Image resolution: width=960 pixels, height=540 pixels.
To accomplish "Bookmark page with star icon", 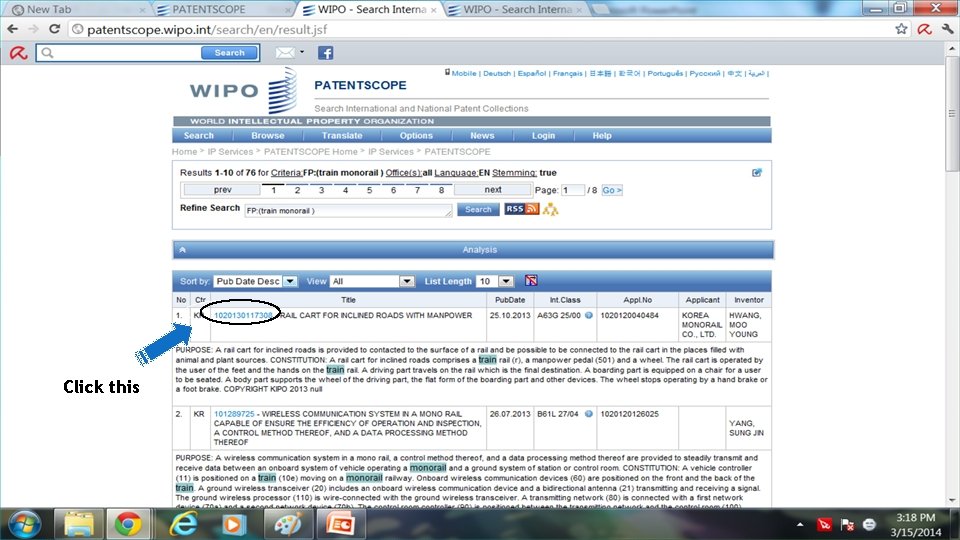I will click(x=901, y=29).
